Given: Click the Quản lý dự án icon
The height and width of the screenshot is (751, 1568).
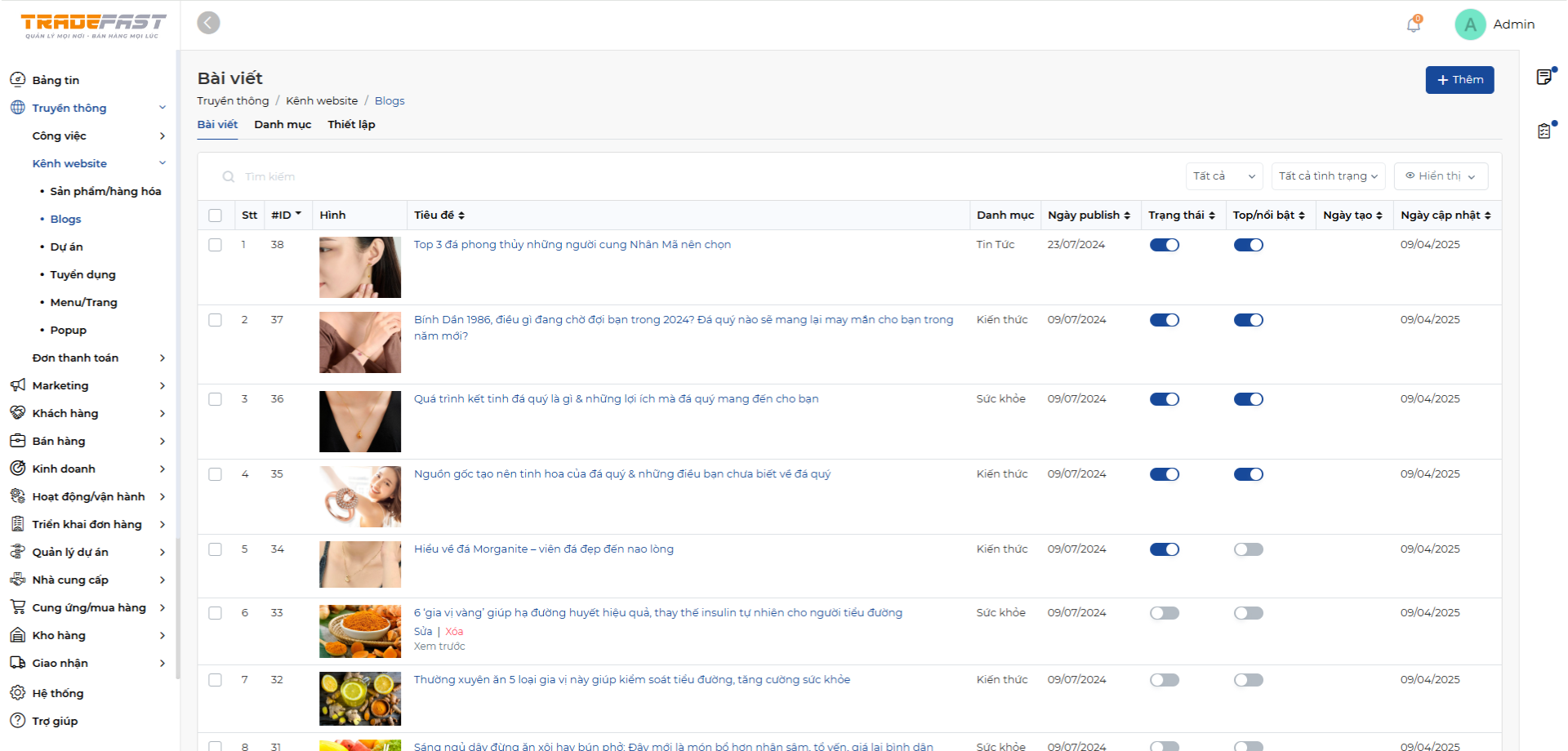Looking at the screenshot, I should point(17,551).
